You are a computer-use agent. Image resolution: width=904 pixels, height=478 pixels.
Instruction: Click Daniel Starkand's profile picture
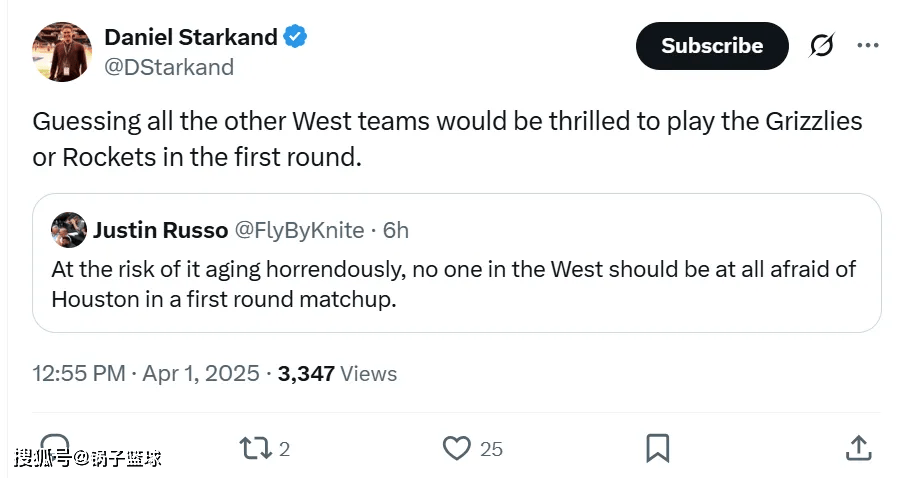tap(63, 50)
